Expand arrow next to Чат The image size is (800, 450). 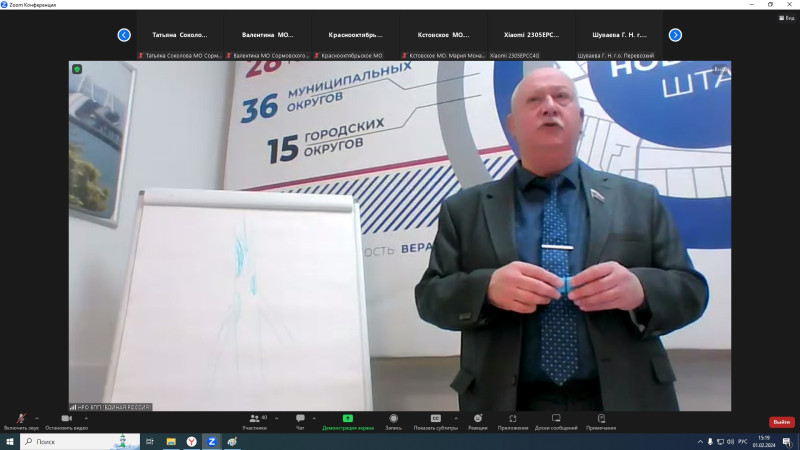coord(315,418)
